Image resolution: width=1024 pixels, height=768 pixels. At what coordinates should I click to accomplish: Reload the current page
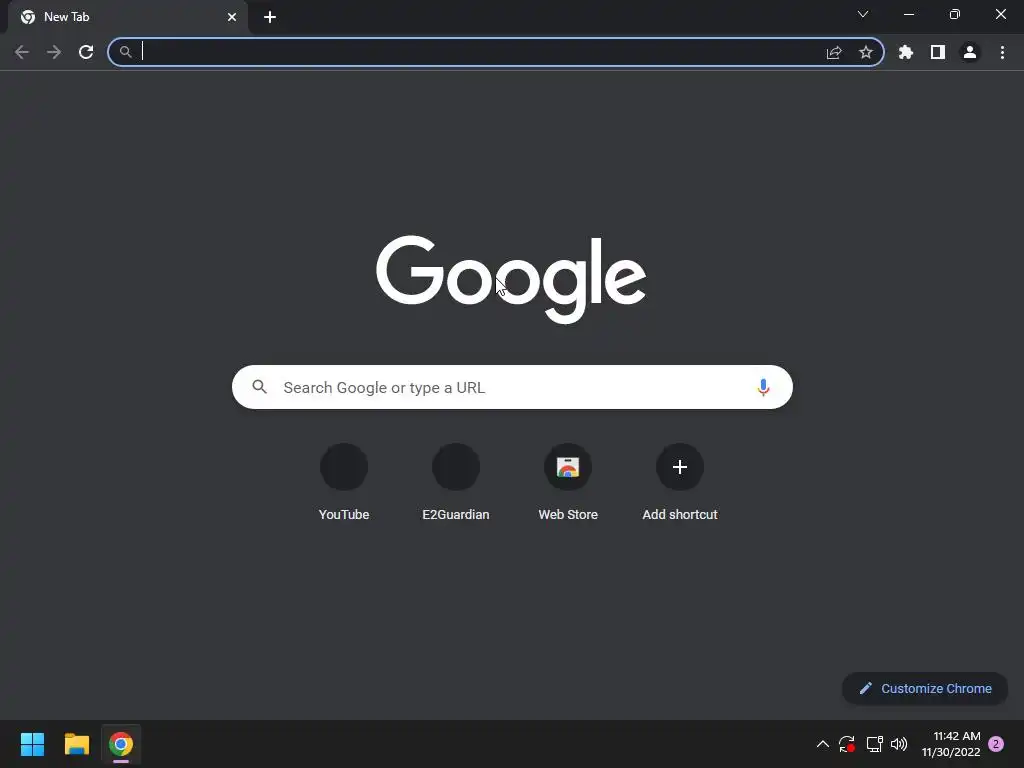(86, 52)
